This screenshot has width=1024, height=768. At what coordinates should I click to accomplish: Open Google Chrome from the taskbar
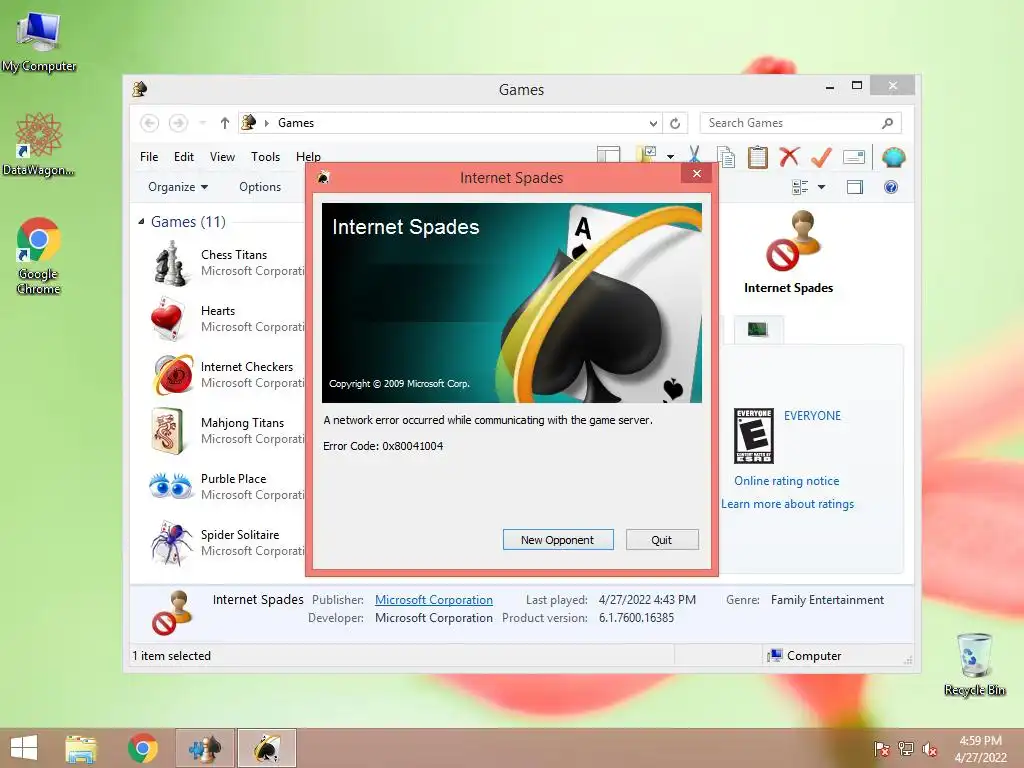click(142, 748)
